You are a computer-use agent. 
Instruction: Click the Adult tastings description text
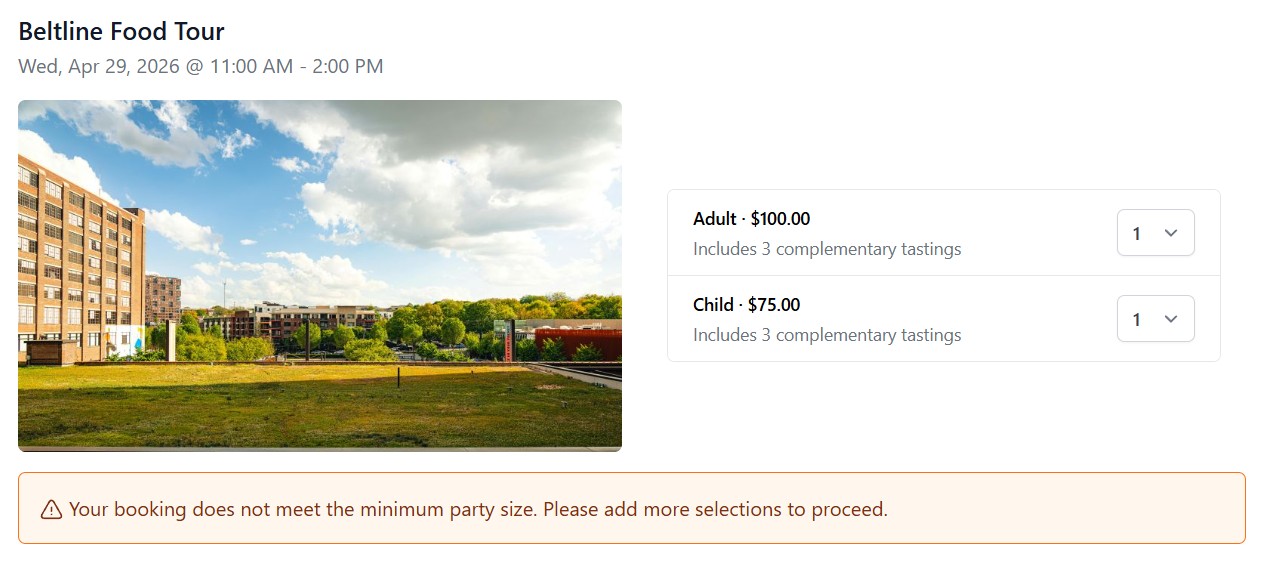[827, 249]
